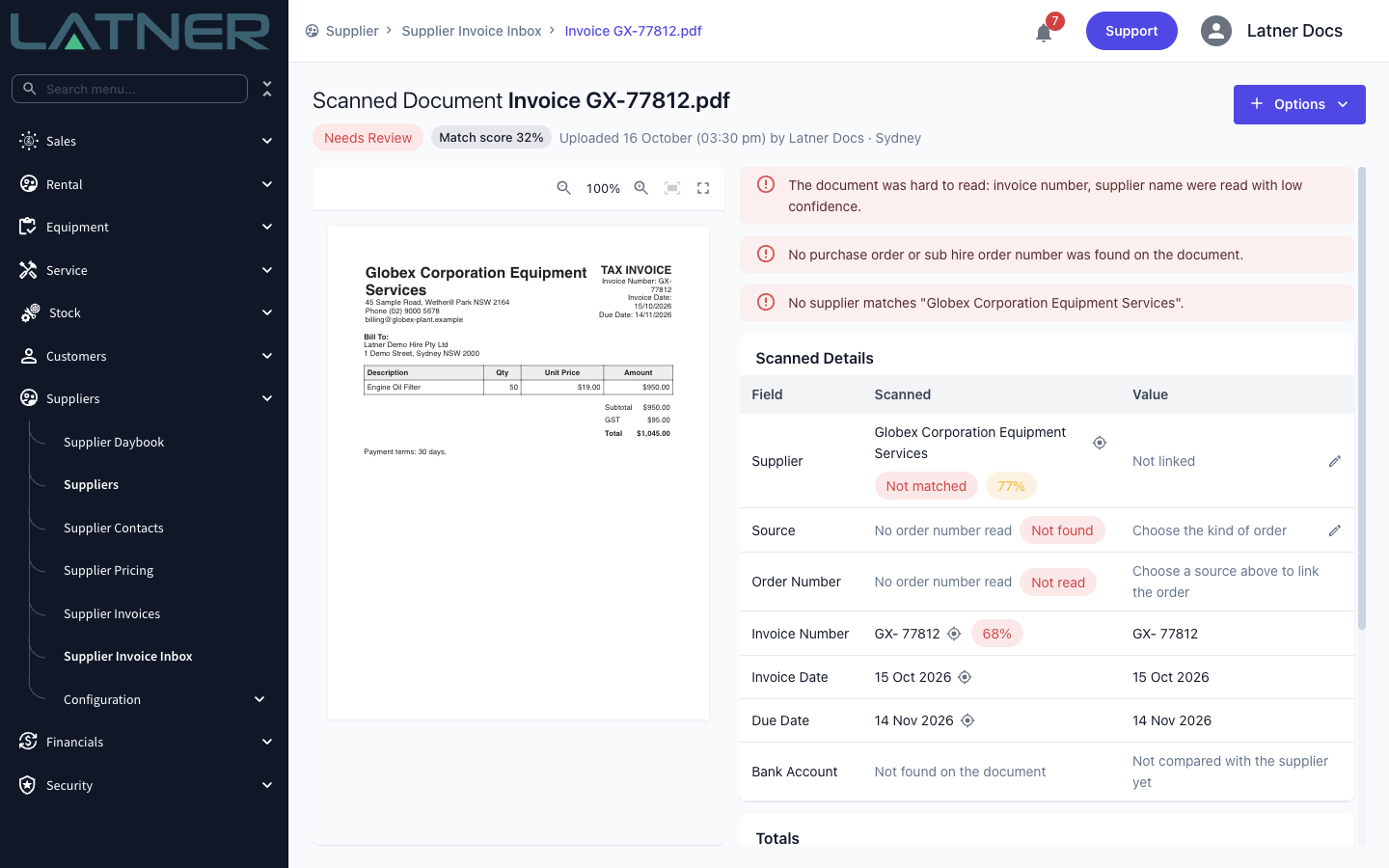Fit the scanned document to width
Screen dimensions: 1389x868
[x=672, y=188]
